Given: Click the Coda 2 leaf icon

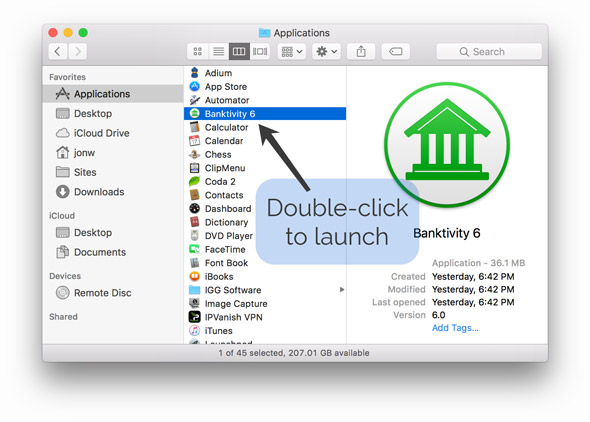Looking at the screenshot, I should (x=195, y=181).
